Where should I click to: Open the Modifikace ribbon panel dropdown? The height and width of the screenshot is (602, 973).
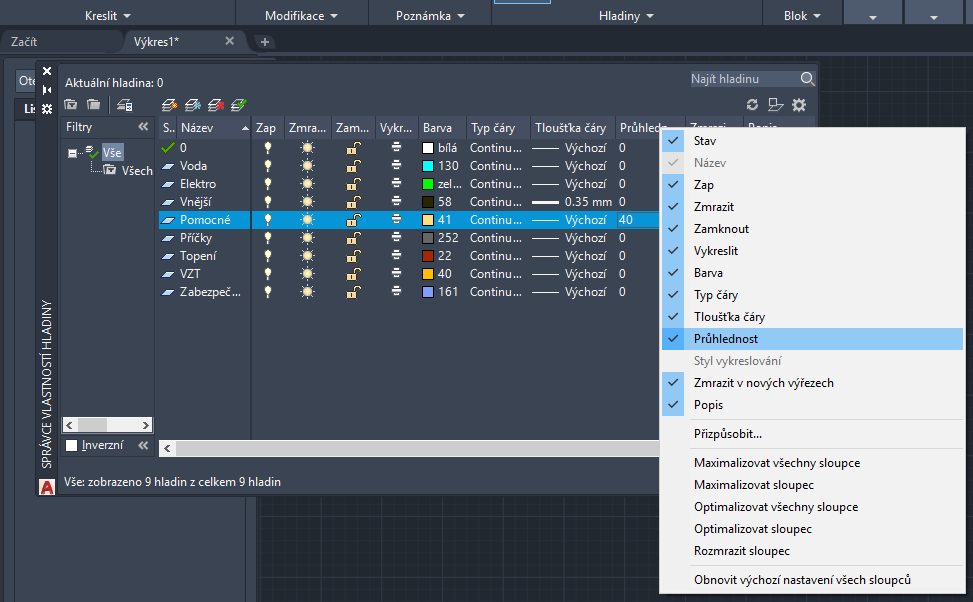click(301, 16)
